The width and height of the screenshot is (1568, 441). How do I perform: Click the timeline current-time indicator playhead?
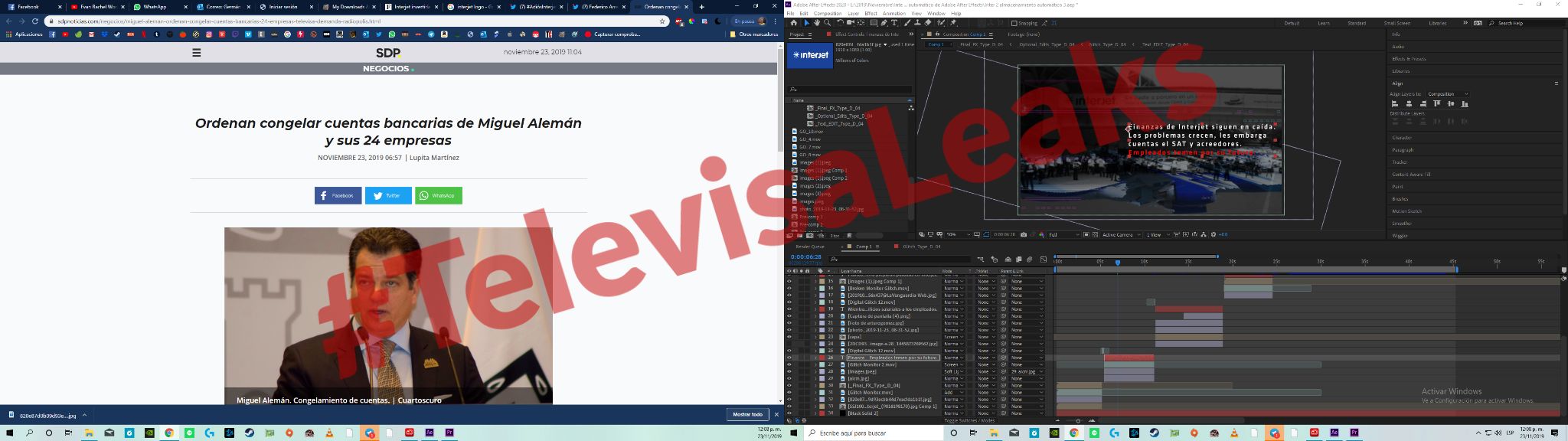1118,262
